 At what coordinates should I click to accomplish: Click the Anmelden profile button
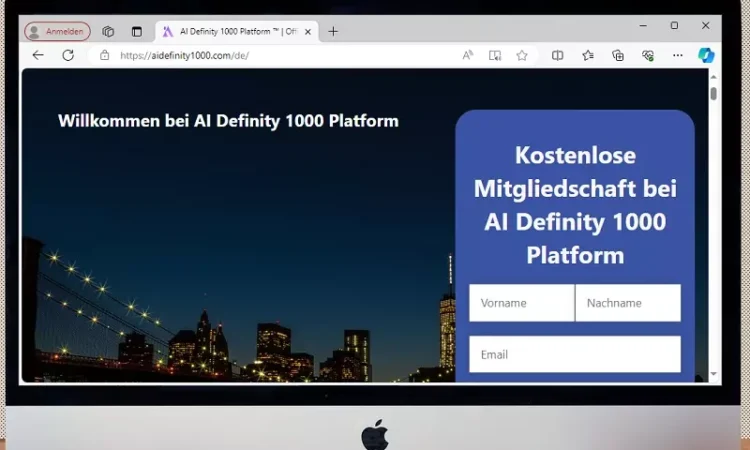pos(57,32)
